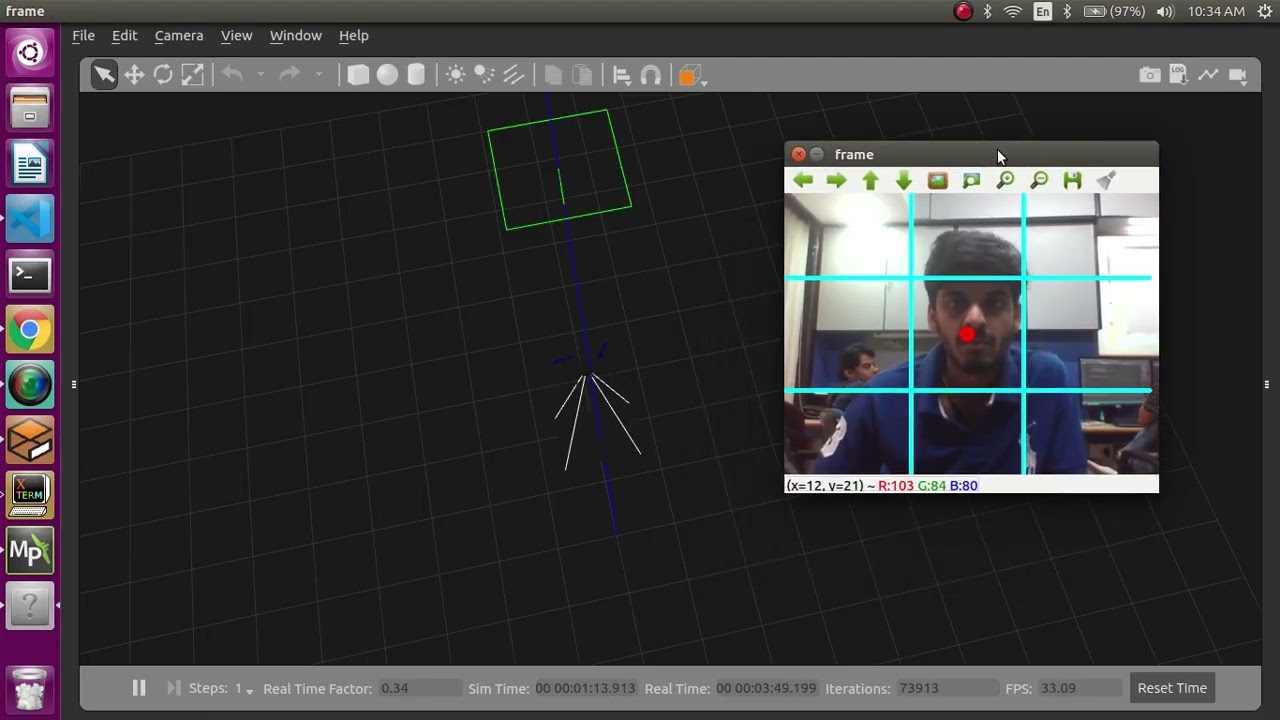
Task: Toggle the snap magnet tool
Action: pos(650,75)
